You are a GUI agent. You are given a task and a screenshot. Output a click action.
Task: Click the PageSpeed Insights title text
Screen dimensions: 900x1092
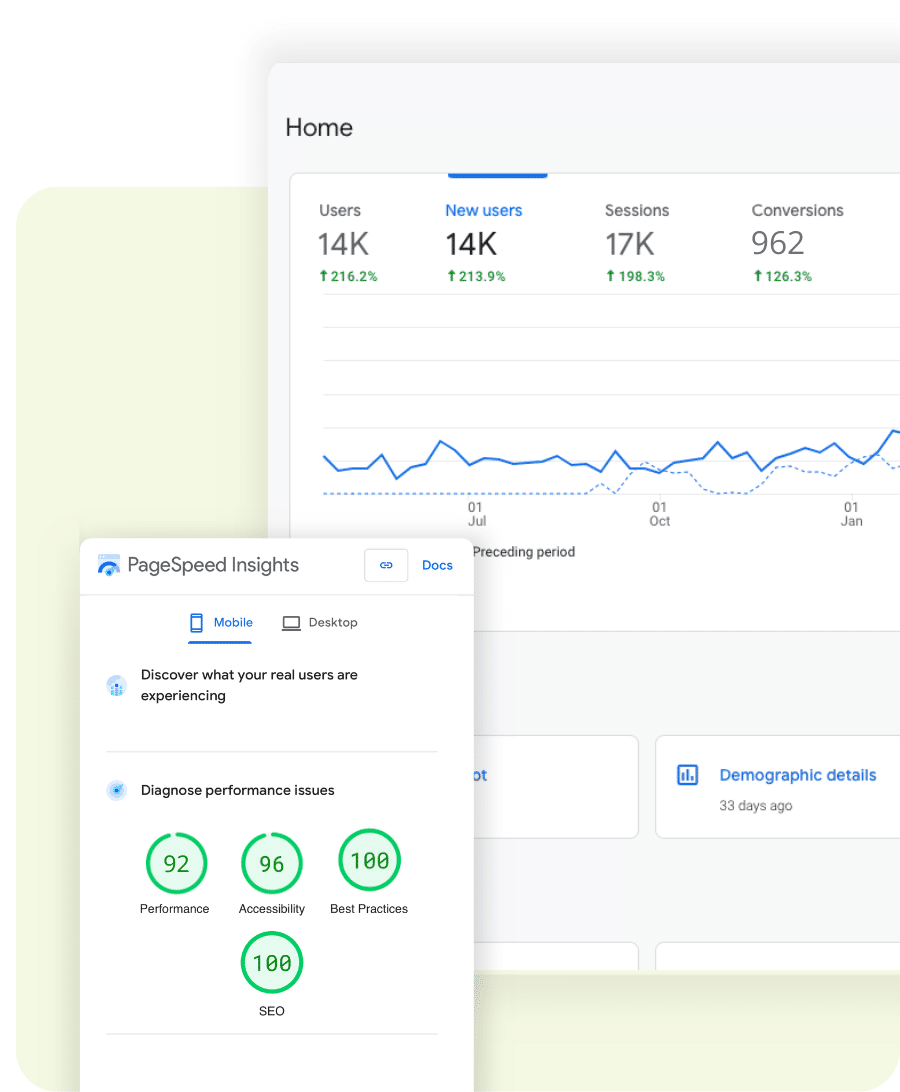[213, 565]
